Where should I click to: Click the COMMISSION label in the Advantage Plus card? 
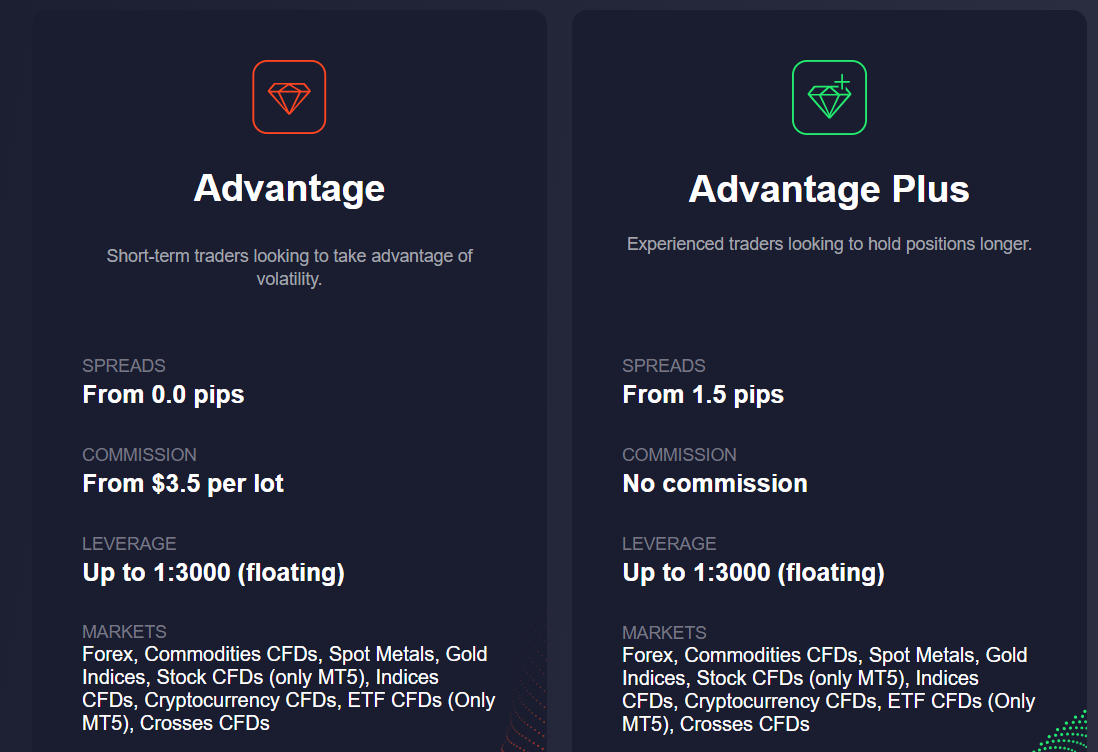tap(679, 455)
